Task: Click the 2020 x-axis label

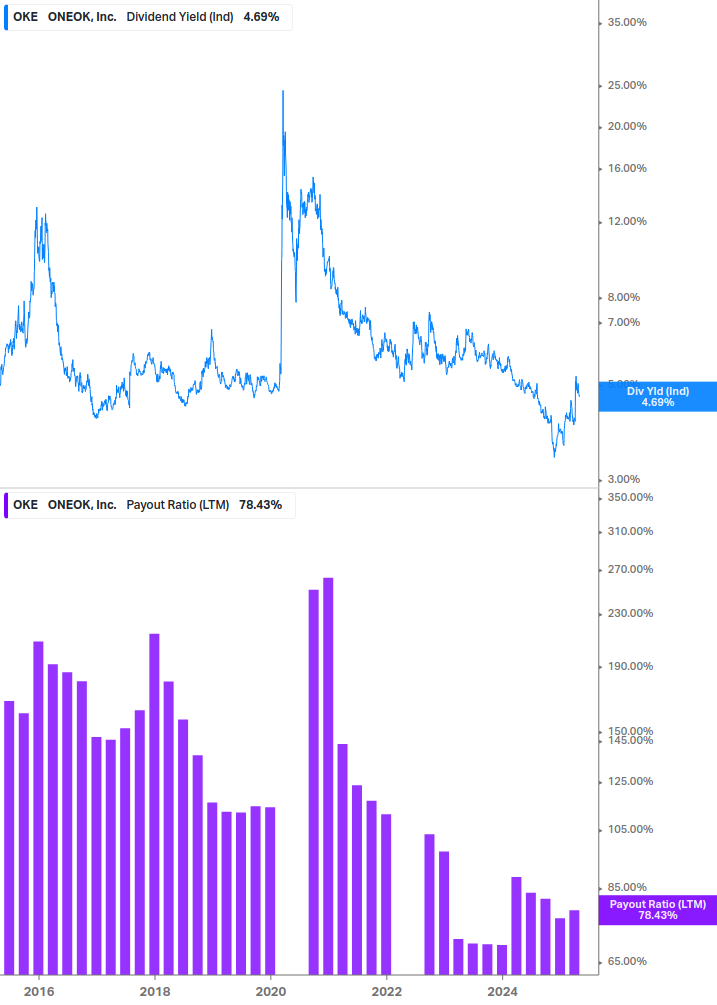Action: pyautogui.click(x=271, y=992)
